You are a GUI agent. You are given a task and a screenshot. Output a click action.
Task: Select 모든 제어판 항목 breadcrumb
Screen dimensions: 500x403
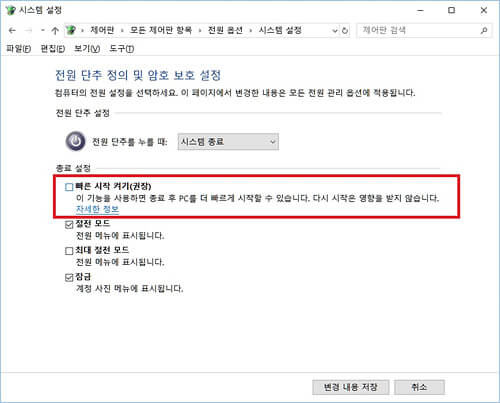pyautogui.click(x=161, y=30)
